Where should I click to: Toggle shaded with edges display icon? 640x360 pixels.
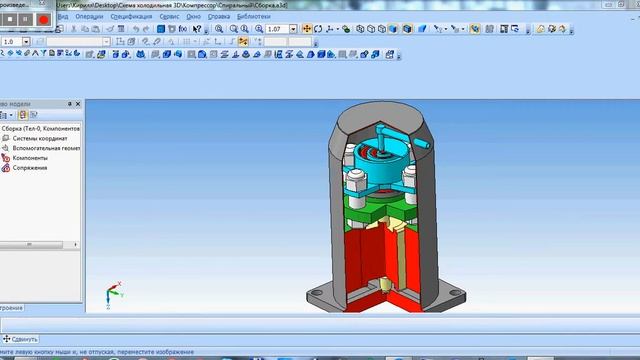click(407, 29)
